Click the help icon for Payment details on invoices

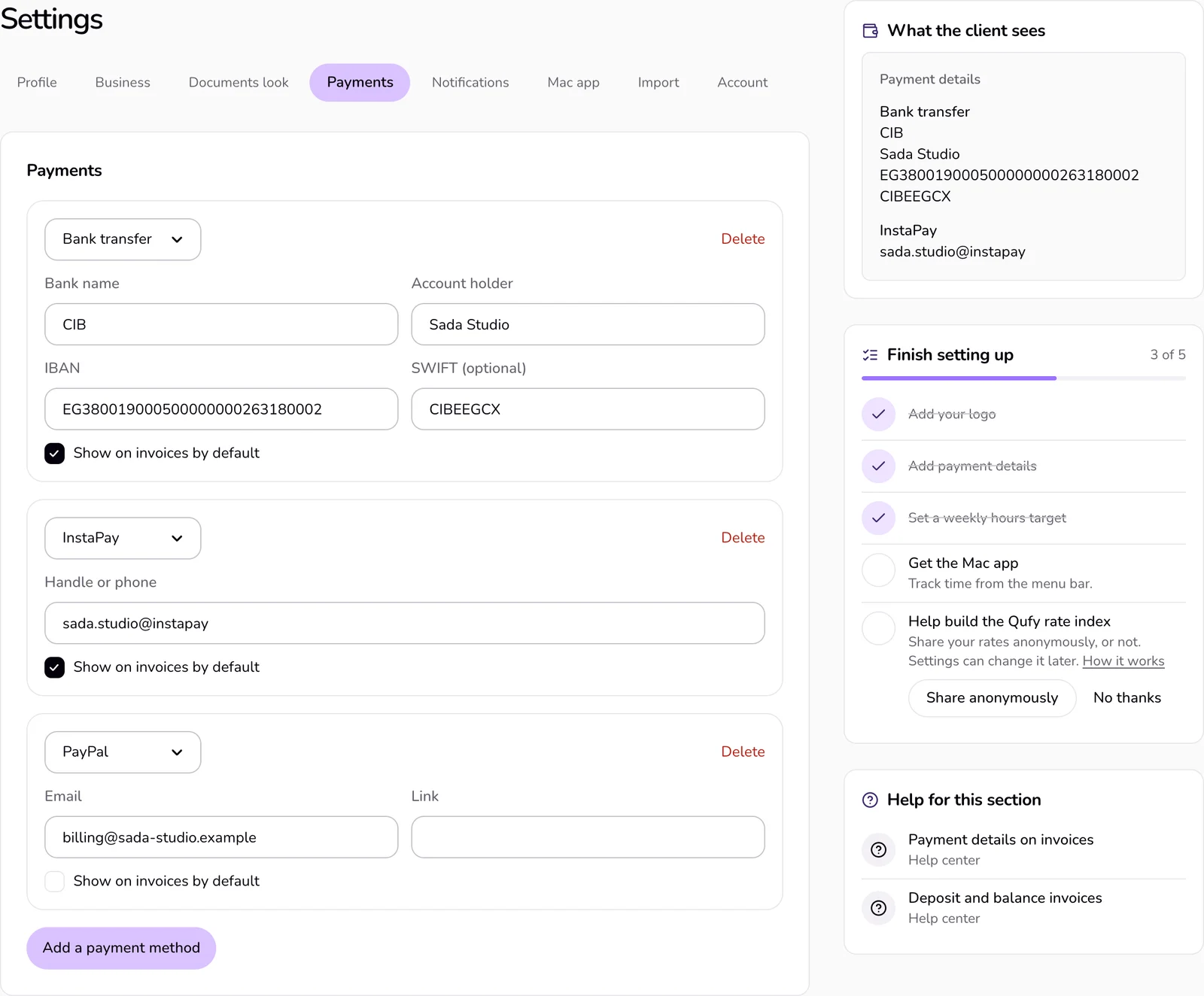click(x=878, y=850)
